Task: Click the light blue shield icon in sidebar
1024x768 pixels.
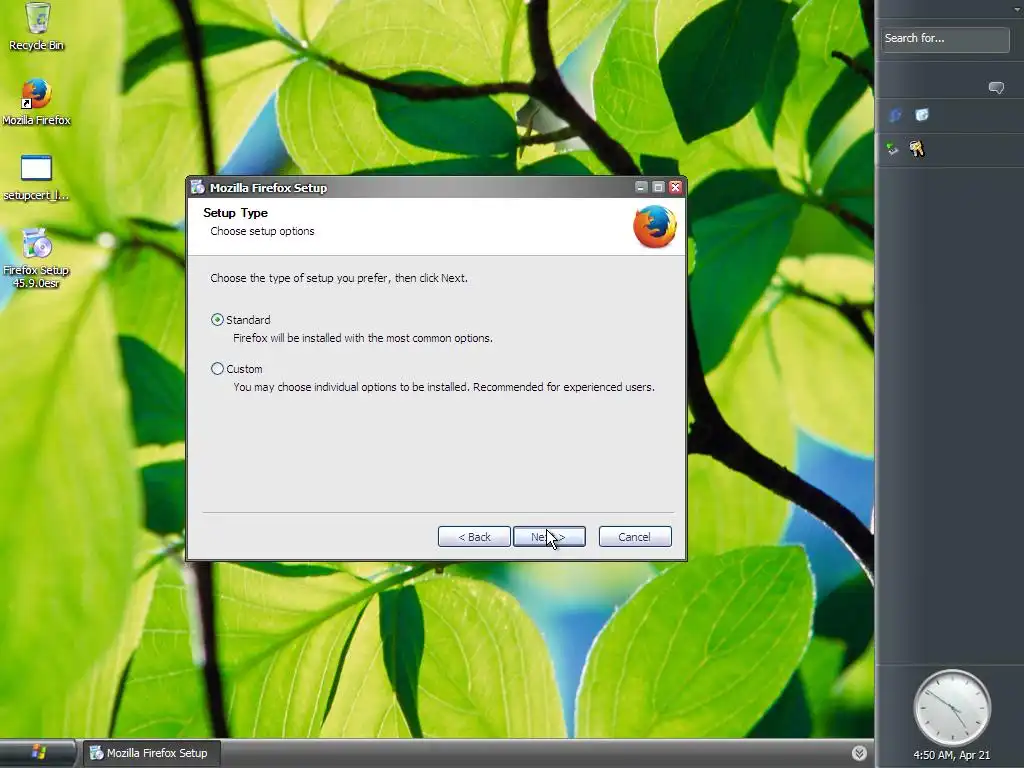Action: [x=921, y=116]
